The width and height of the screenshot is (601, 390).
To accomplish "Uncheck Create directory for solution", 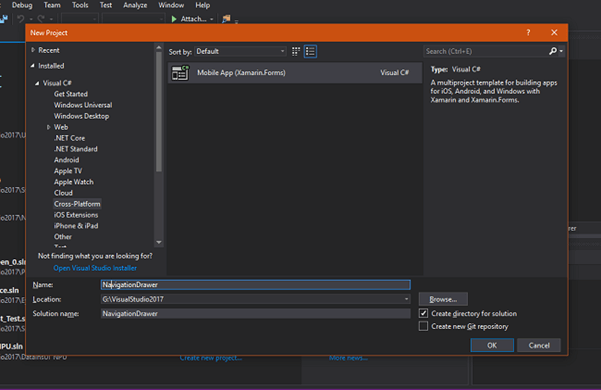I will pos(423,313).
